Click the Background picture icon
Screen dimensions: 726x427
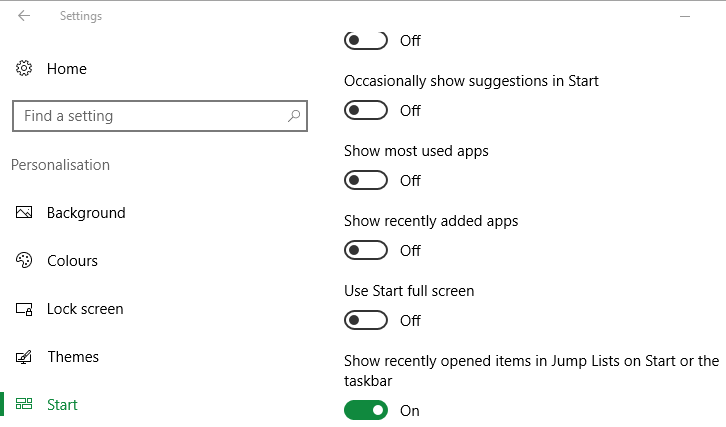pos(24,213)
